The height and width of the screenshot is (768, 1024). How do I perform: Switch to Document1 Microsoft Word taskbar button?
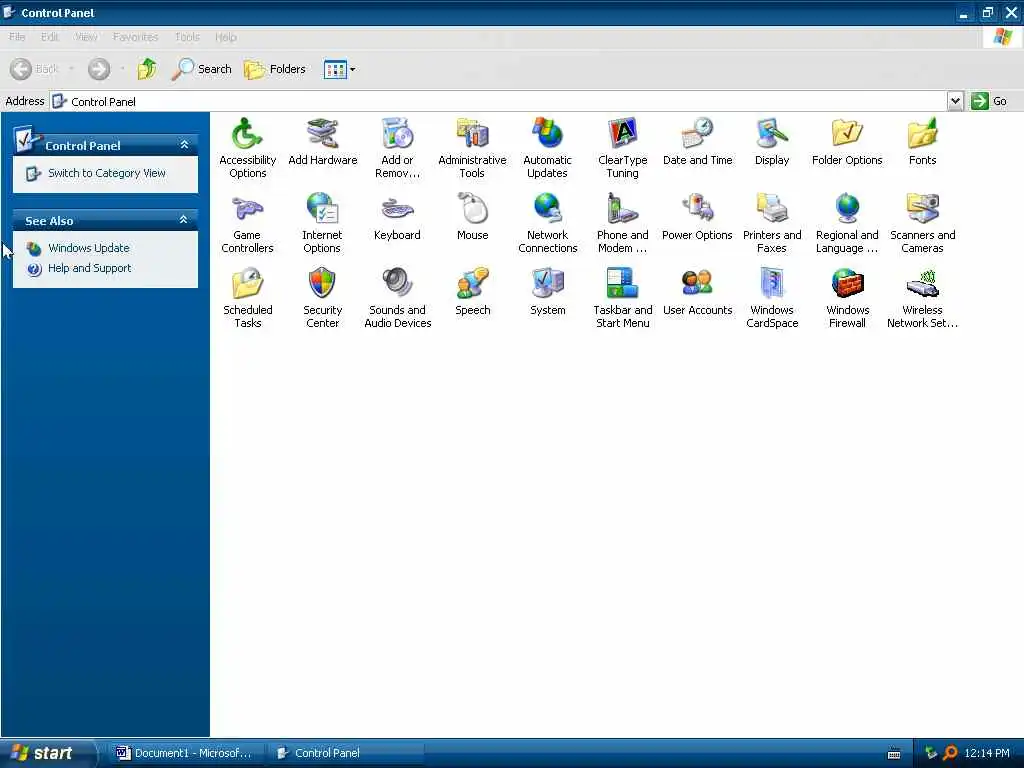(185, 753)
